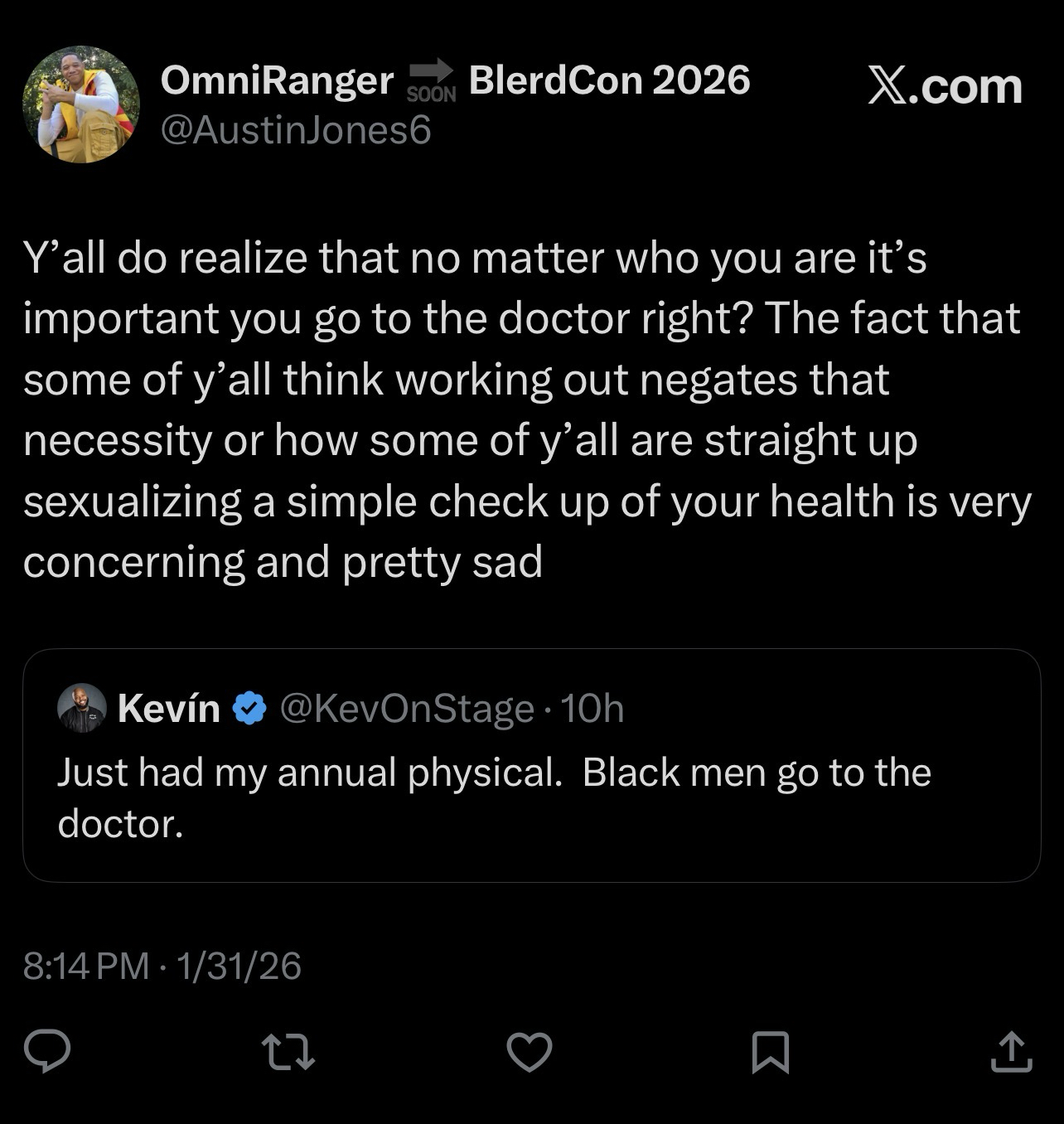Open Kevín's small profile avatar
The height and width of the screenshot is (1124, 1064).
(x=81, y=709)
